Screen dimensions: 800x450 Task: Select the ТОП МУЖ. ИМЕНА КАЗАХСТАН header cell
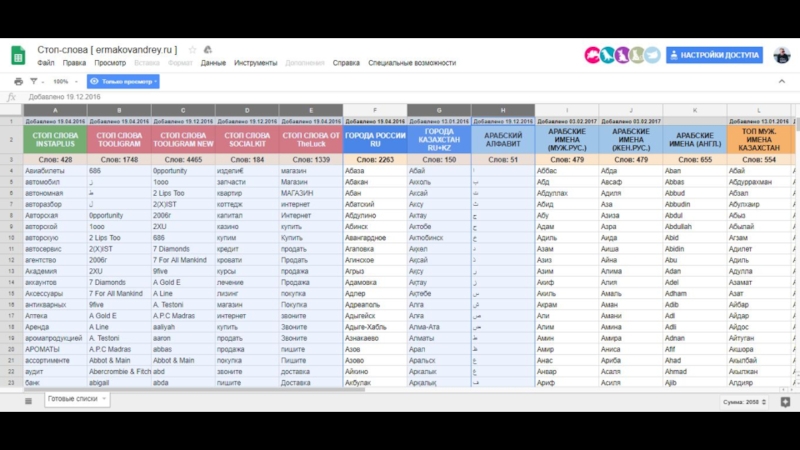pyautogui.click(x=759, y=140)
